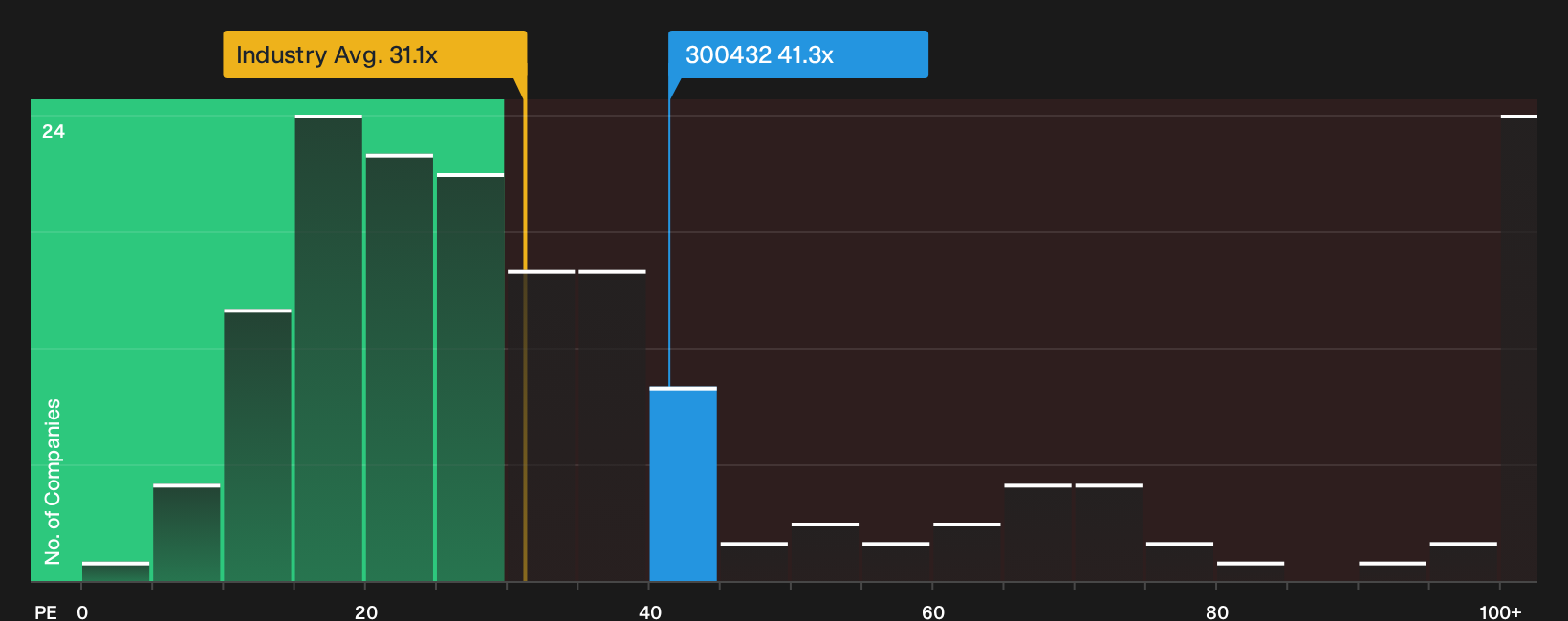Select the dark bar for PE 50–55

coord(825,552)
